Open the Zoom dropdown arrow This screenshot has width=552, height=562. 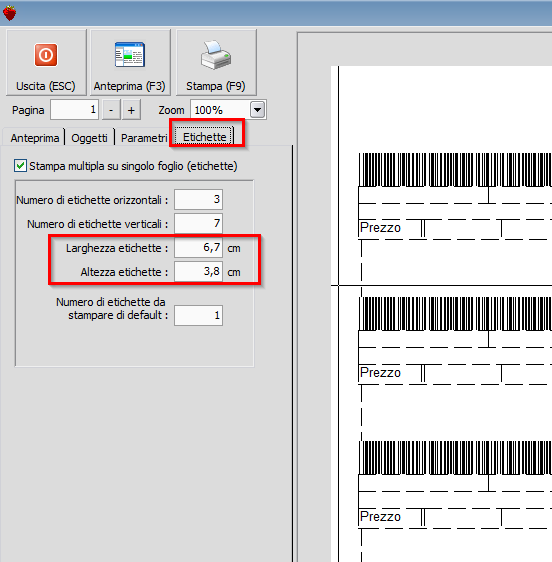[258, 110]
